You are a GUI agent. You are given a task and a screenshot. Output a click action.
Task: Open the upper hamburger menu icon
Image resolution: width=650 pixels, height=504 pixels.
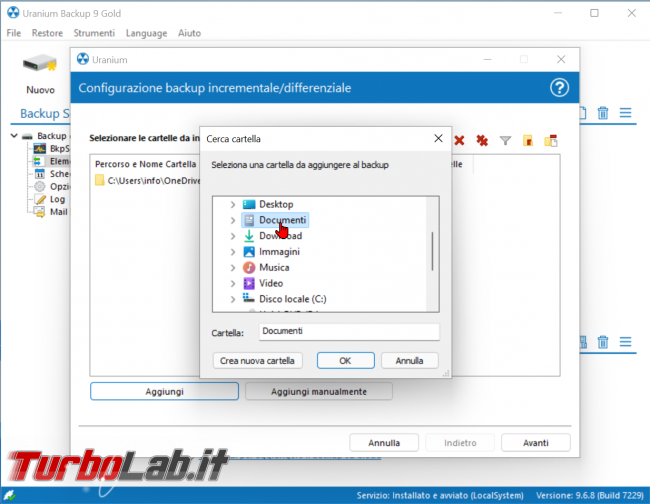pyautogui.click(x=626, y=113)
